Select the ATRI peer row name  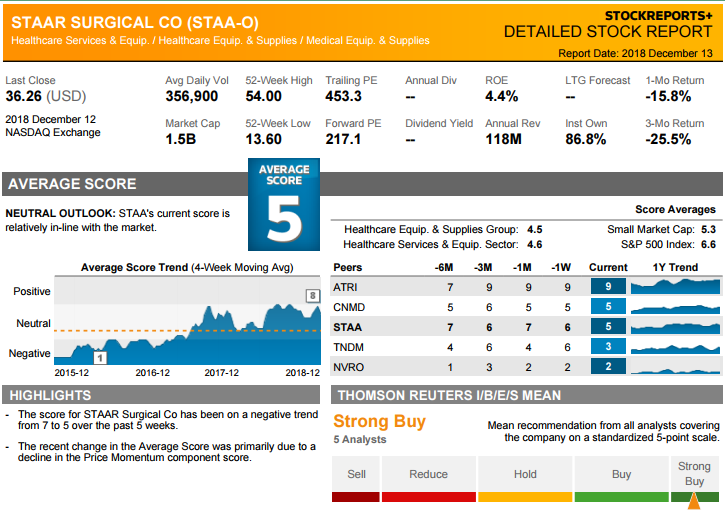pyautogui.click(x=345, y=287)
